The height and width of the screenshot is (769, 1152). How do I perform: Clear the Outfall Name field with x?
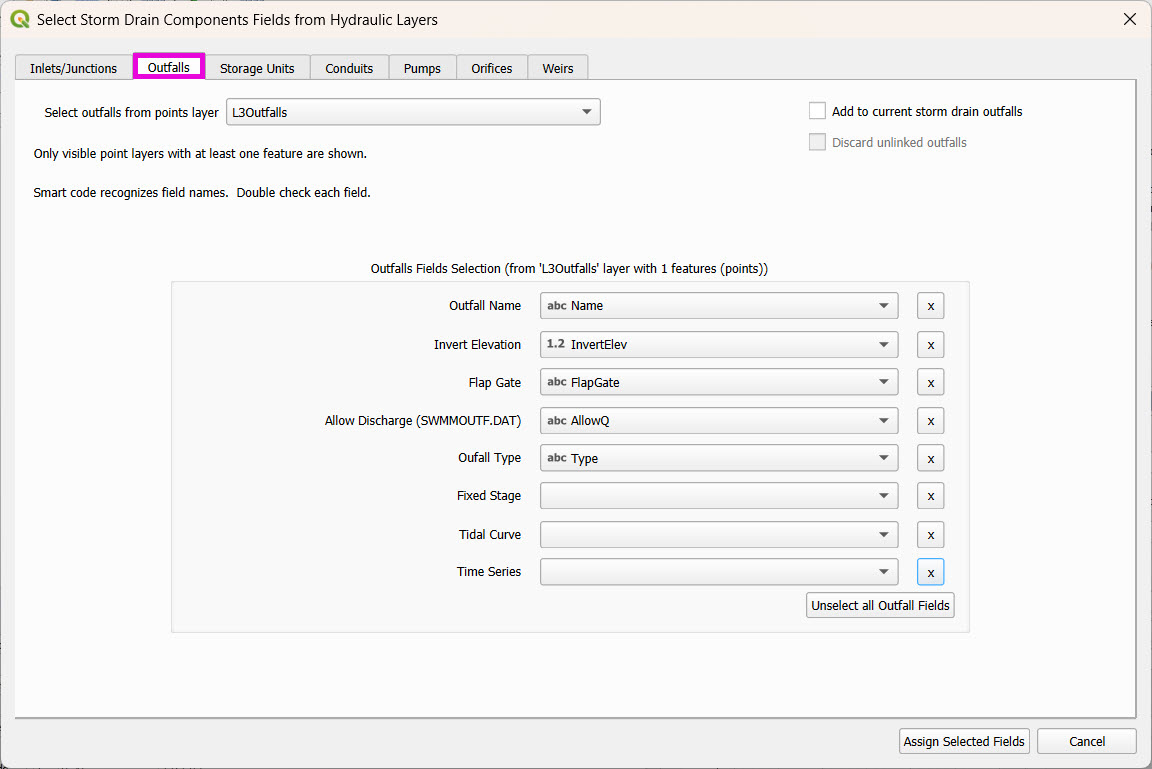click(x=930, y=306)
